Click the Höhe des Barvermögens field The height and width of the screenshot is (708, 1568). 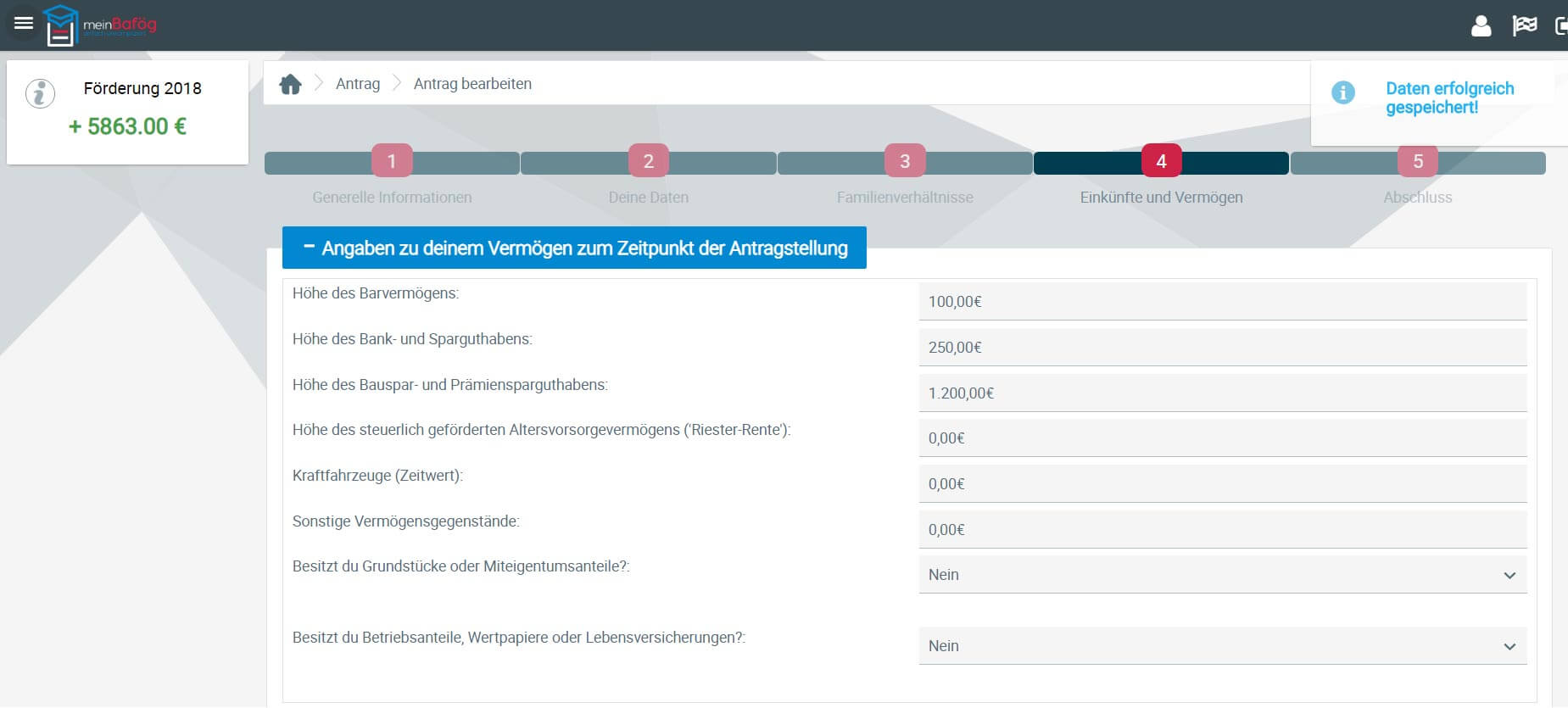(x=1222, y=302)
